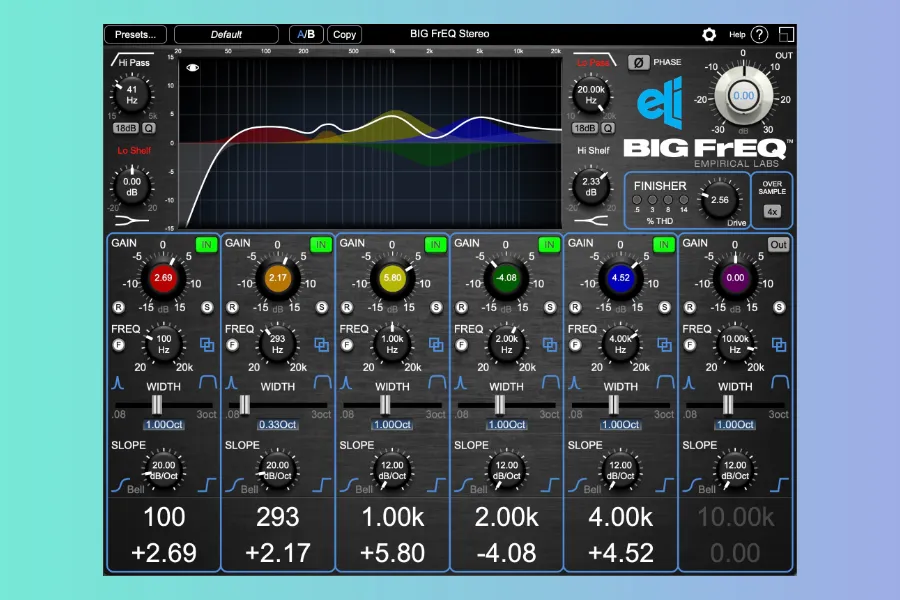Viewport: 900px width, 600px height.
Task: Click the link icon beside the 100 Hz knob
Action: pyautogui.click(x=209, y=345)
